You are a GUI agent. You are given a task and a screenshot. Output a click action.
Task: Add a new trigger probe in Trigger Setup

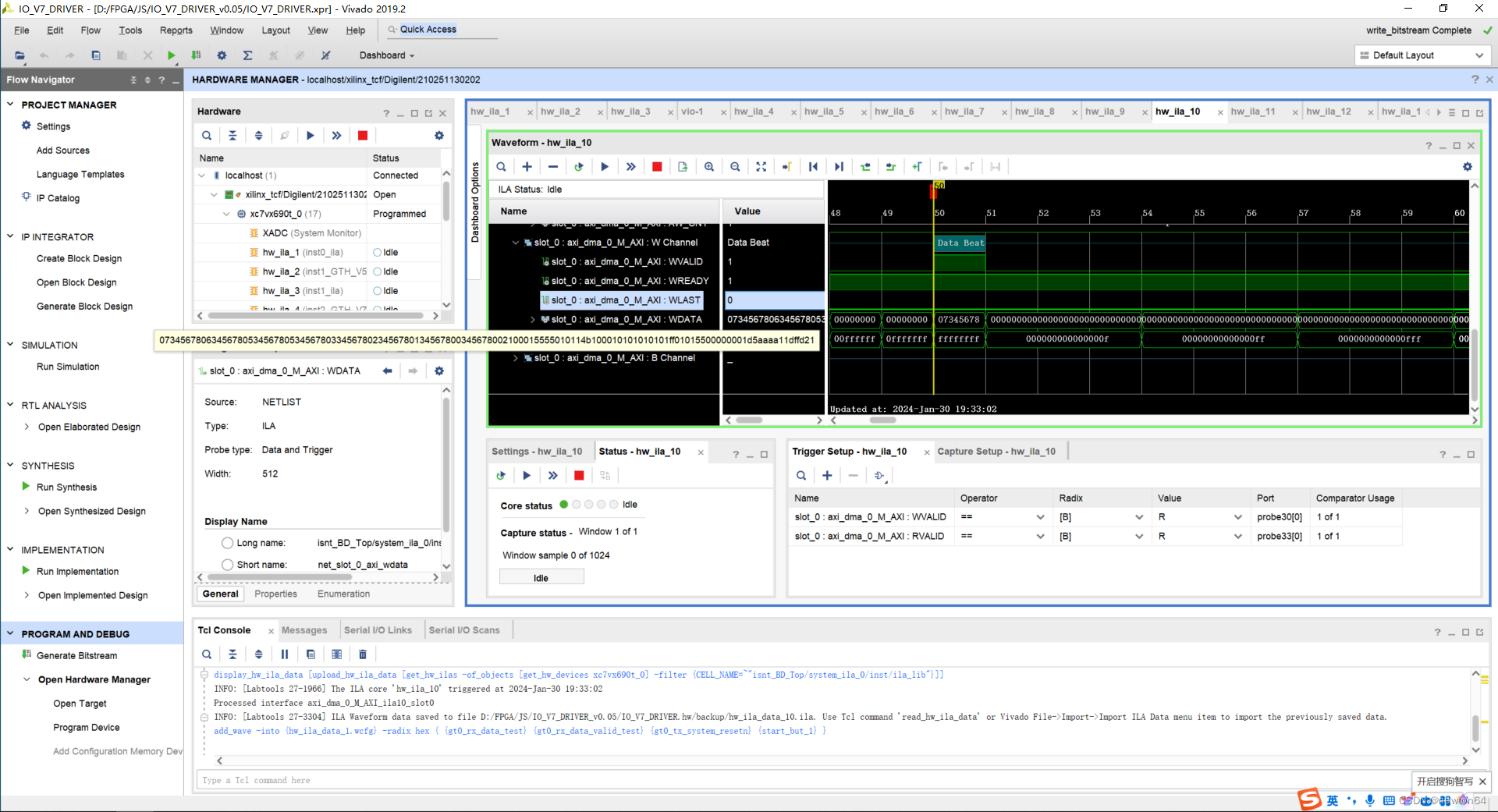point(827,475)
